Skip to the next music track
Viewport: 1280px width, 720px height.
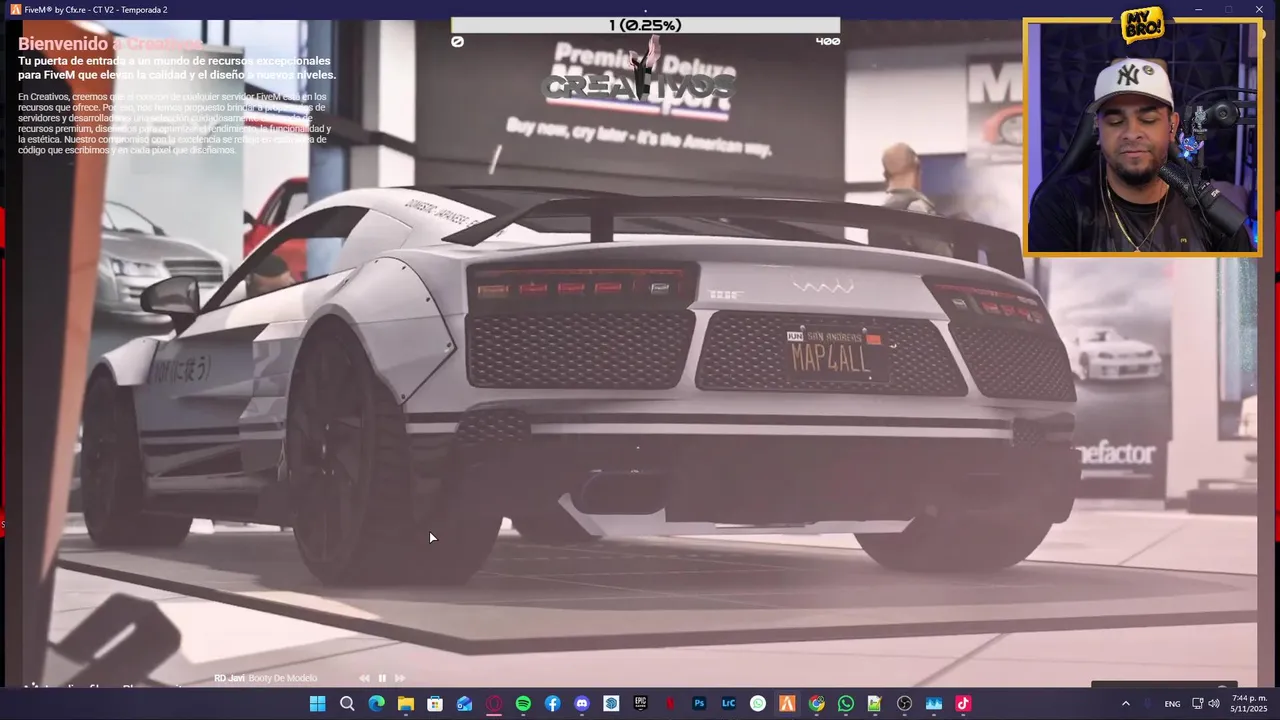pos(400,678)
